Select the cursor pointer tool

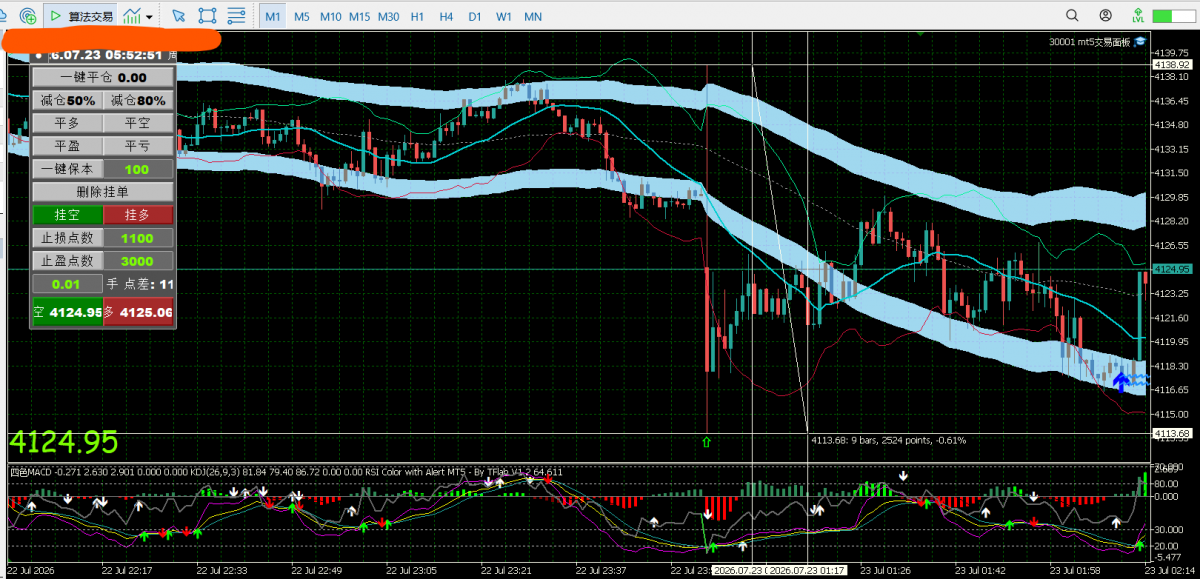coord(178,16)
